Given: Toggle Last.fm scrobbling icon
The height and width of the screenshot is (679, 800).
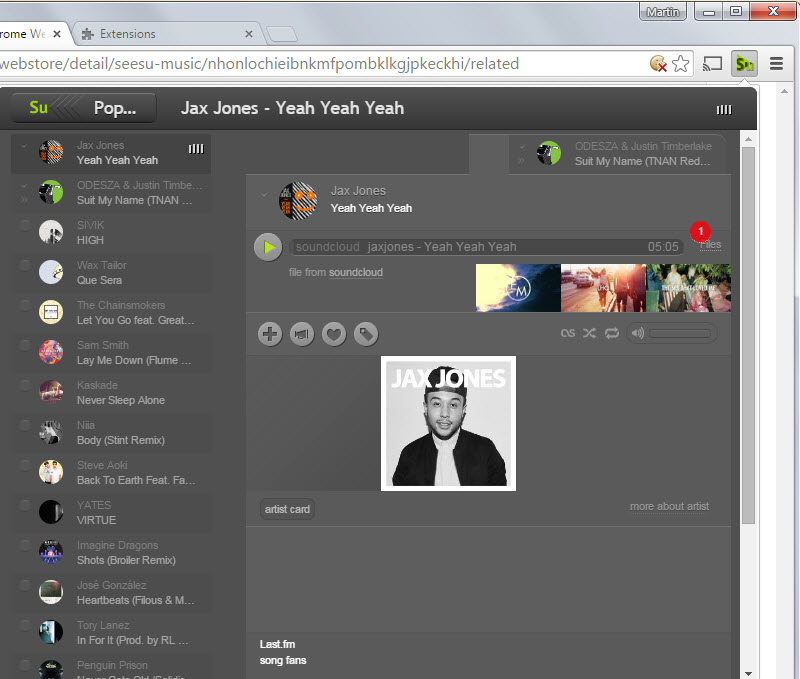Looking at the screenshot, I should [567, 333].
